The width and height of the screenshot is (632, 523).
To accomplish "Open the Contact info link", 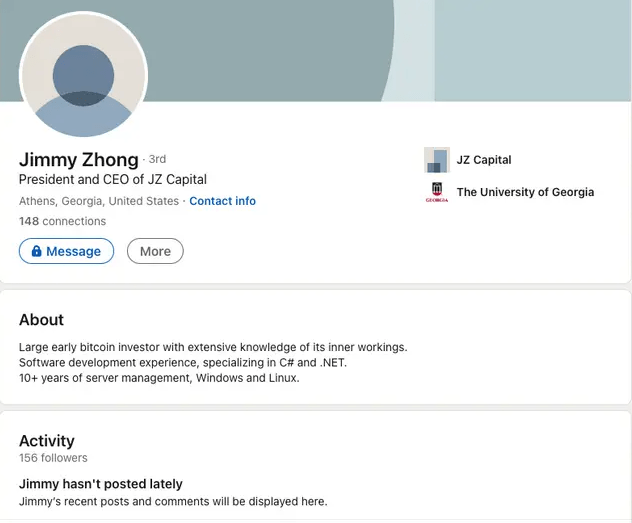I will (222, 201).
